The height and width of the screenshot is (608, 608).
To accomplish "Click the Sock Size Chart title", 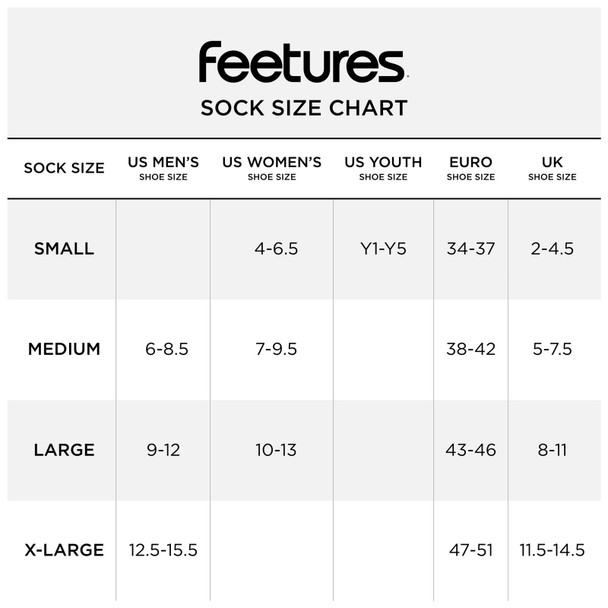I will [303, 108].
